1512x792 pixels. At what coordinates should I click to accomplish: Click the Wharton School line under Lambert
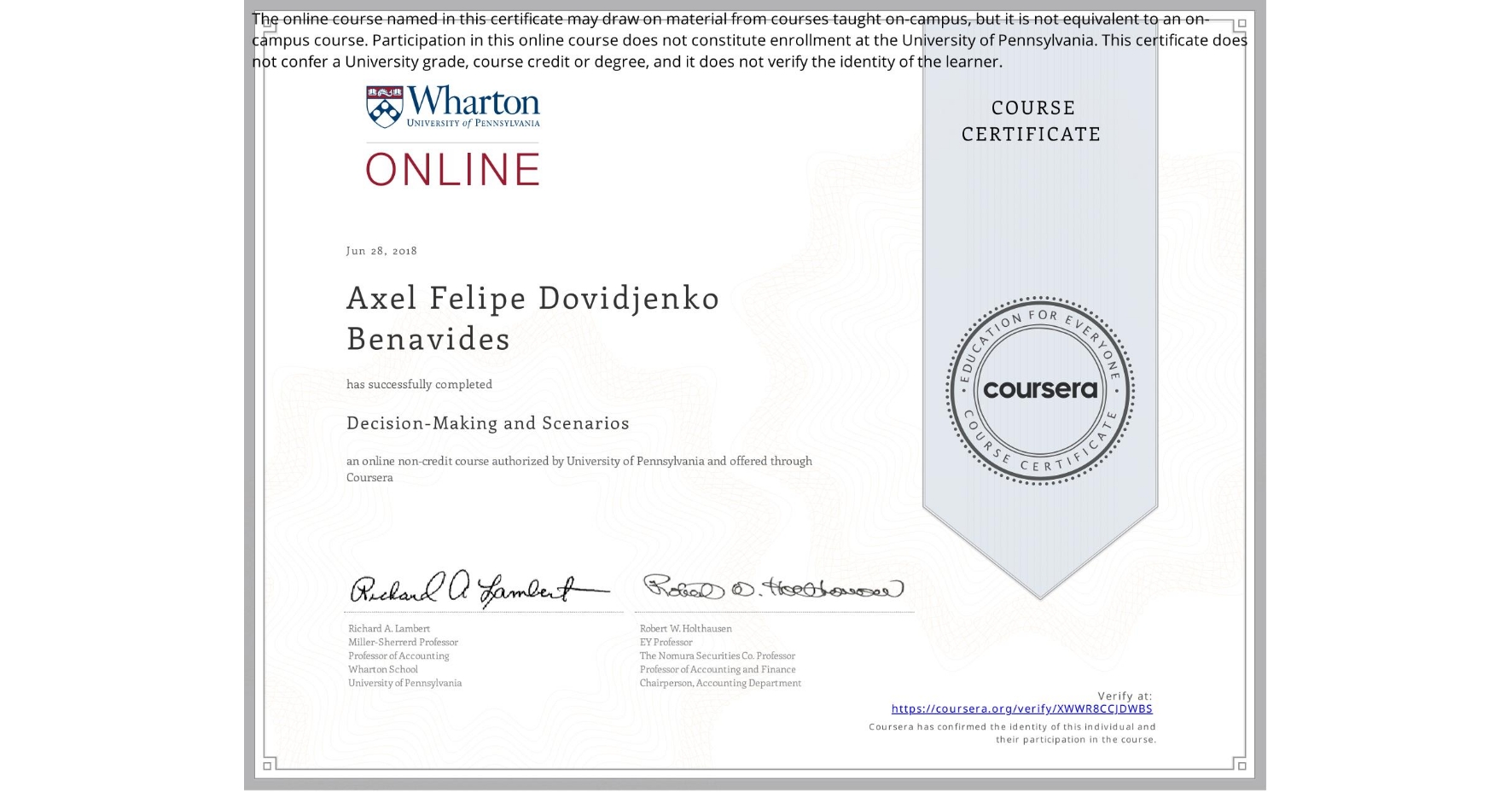pos(383,670)
